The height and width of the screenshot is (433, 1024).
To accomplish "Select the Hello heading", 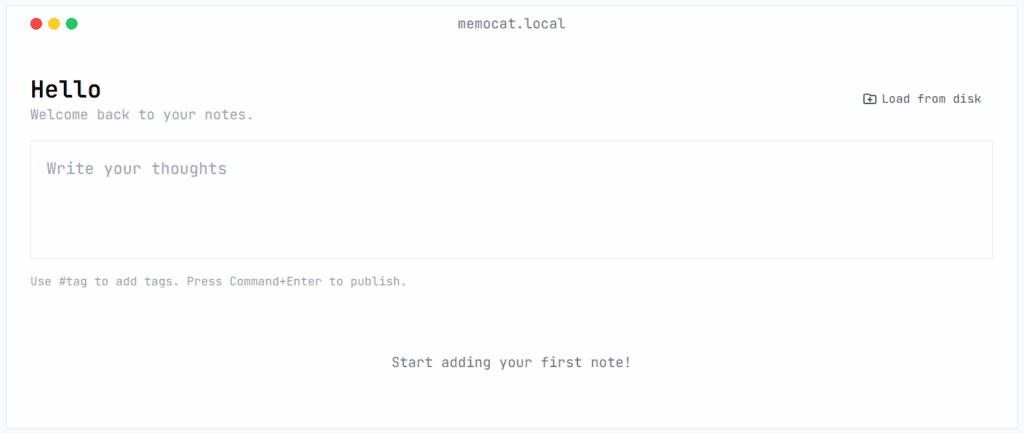I will (x=66, y=89).
